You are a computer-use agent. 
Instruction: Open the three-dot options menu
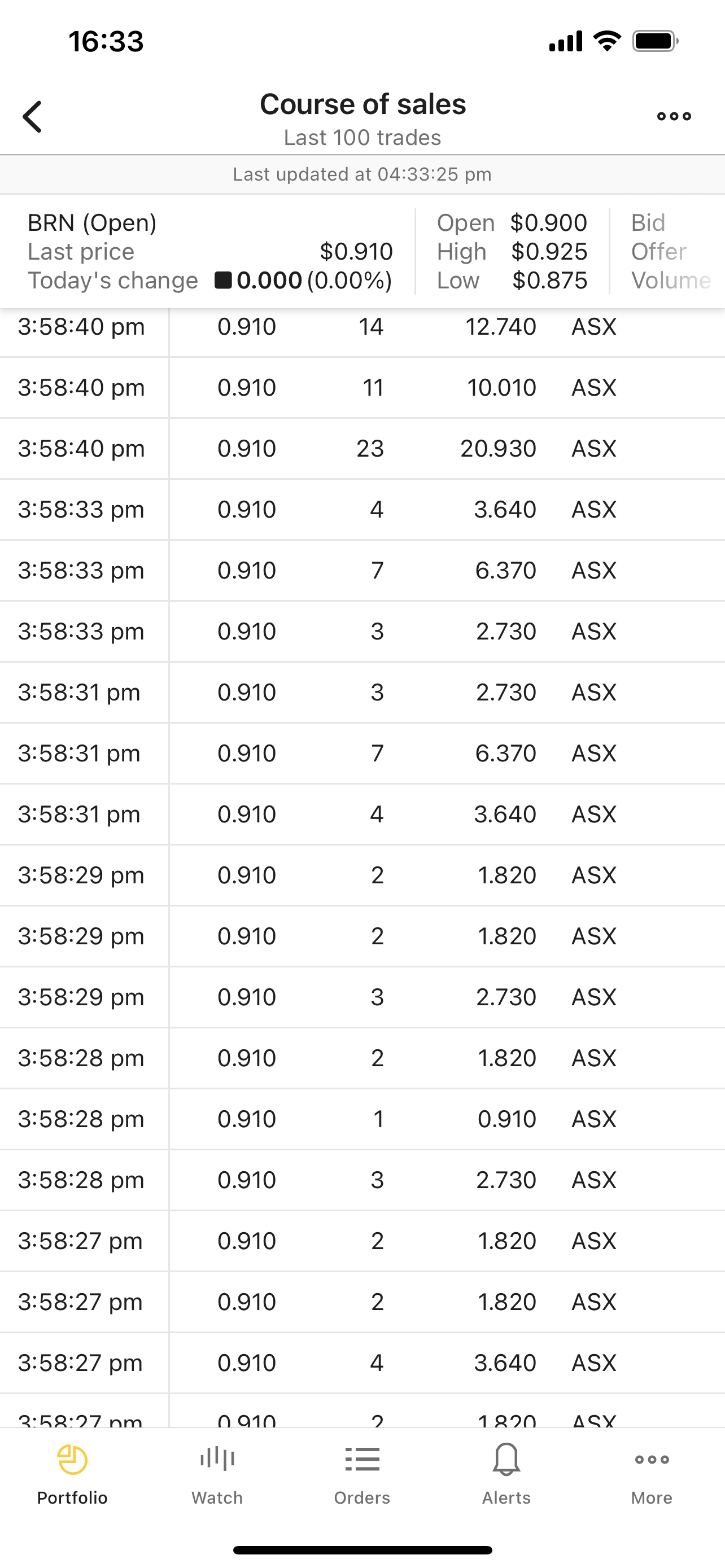(674, 116)
